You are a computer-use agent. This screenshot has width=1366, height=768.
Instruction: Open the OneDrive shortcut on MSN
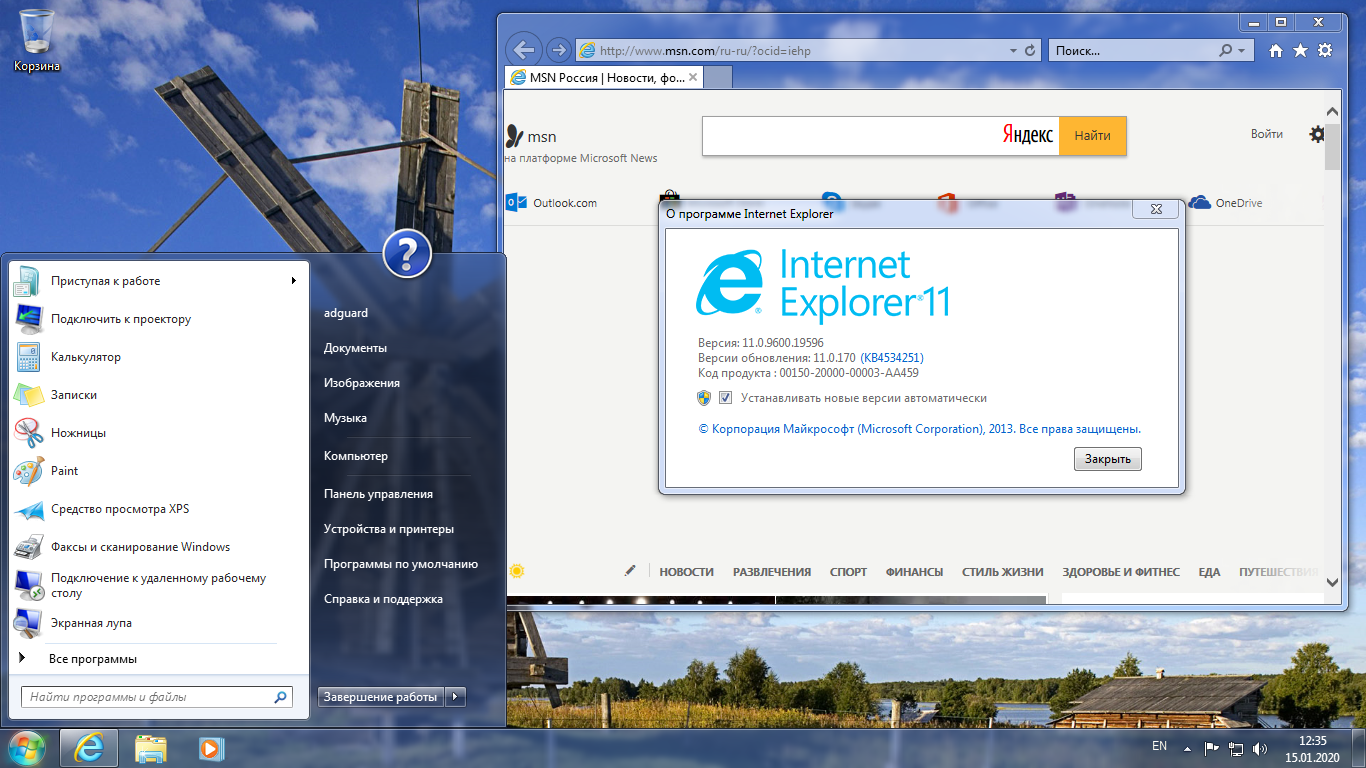click(1226, 203)
